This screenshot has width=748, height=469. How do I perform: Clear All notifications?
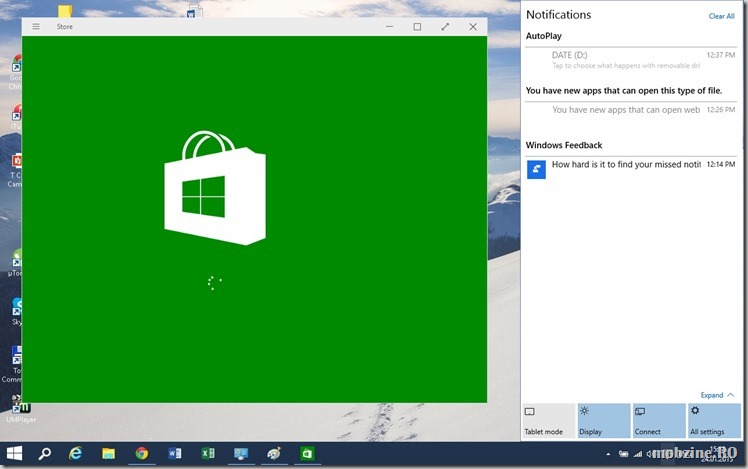(721, 16)
